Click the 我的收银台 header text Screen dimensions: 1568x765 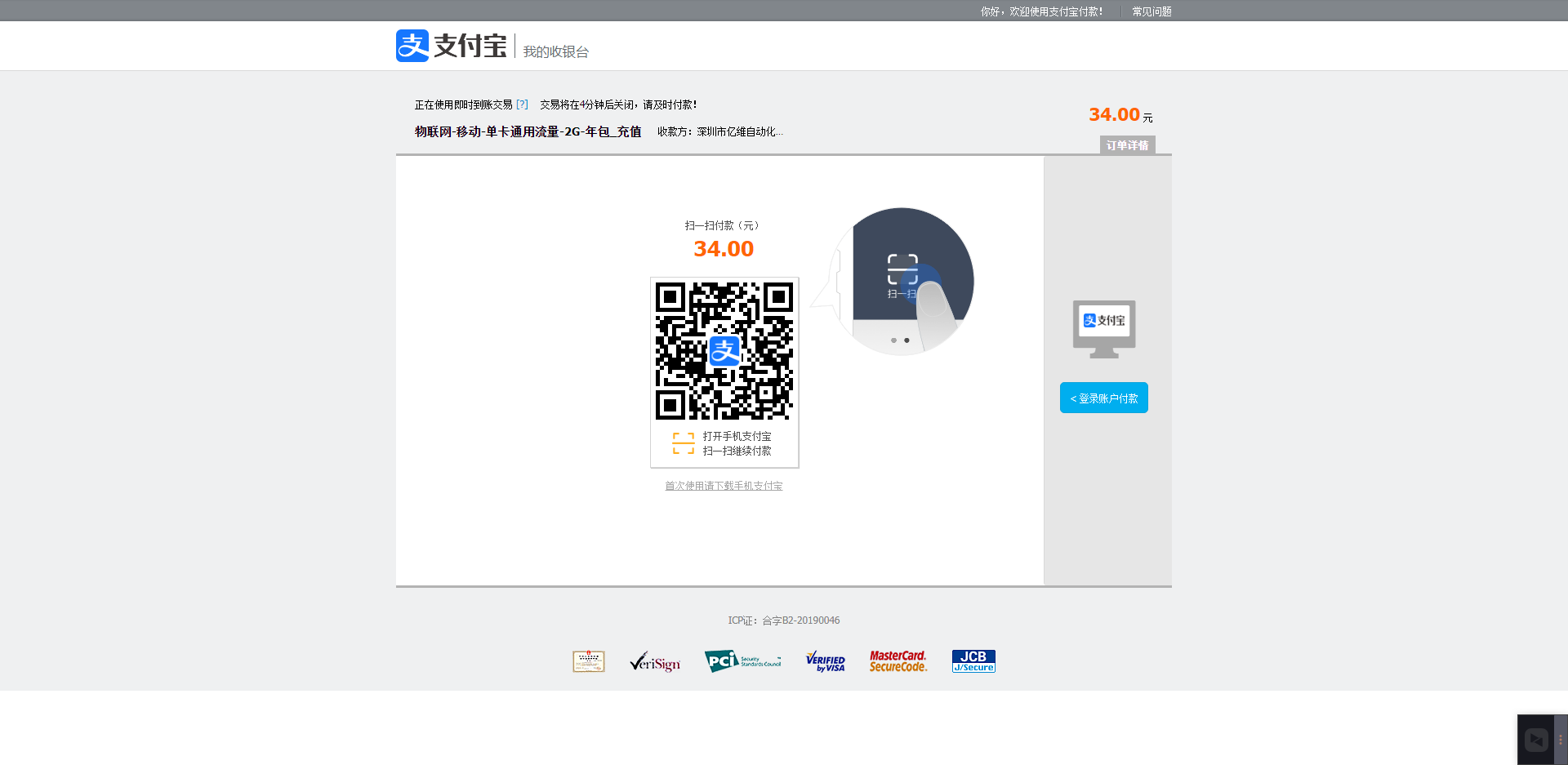click(x=556, y=51)
